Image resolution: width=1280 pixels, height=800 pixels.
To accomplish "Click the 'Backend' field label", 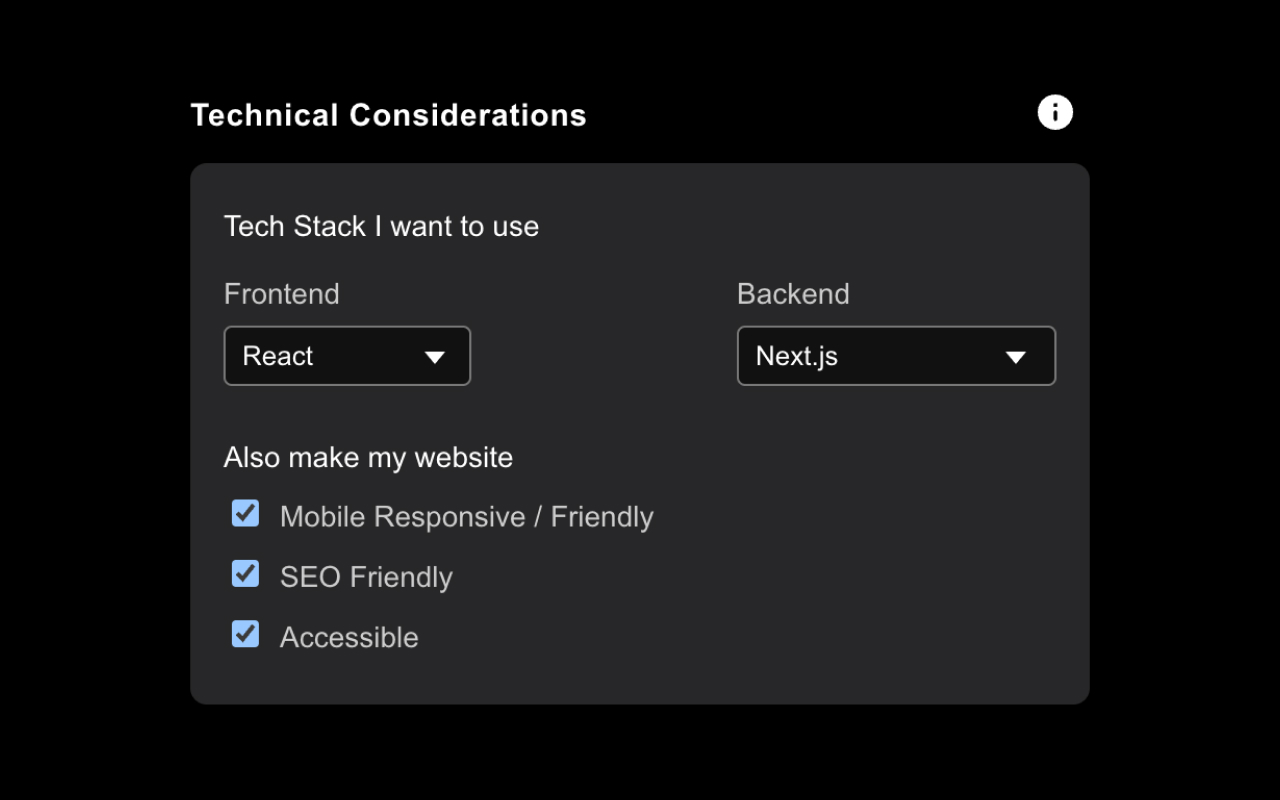I will click(x=793, y=294).
